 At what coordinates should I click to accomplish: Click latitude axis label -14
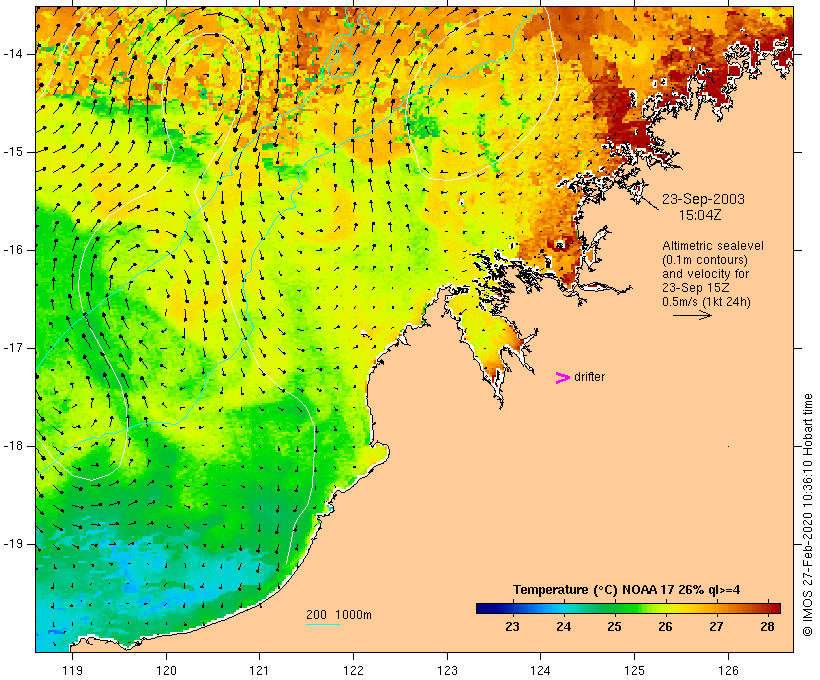tap(13, 54)
